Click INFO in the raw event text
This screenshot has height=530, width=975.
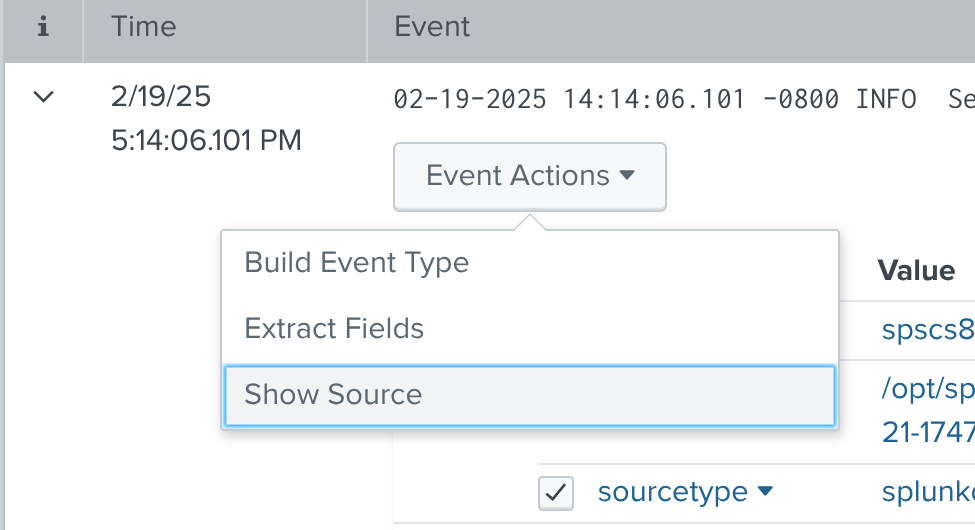point(886,99)
